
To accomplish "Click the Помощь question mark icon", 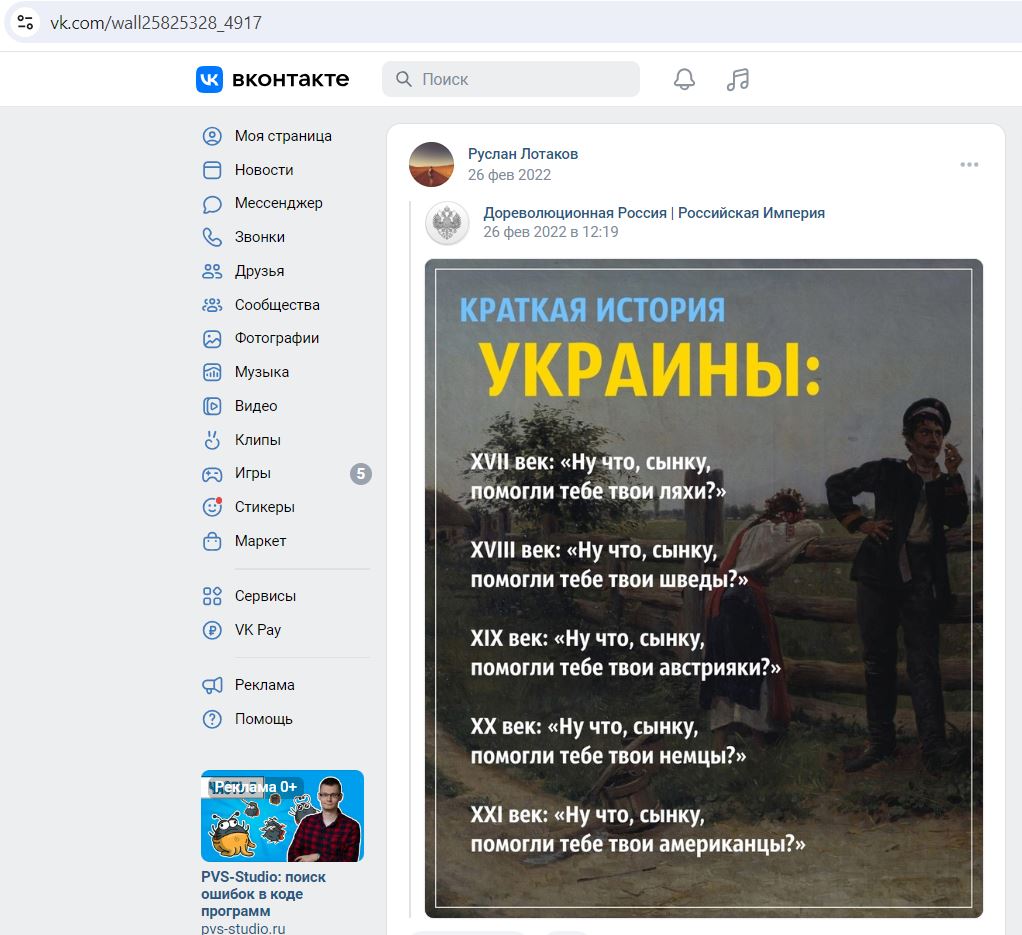I will click(212, 719).
